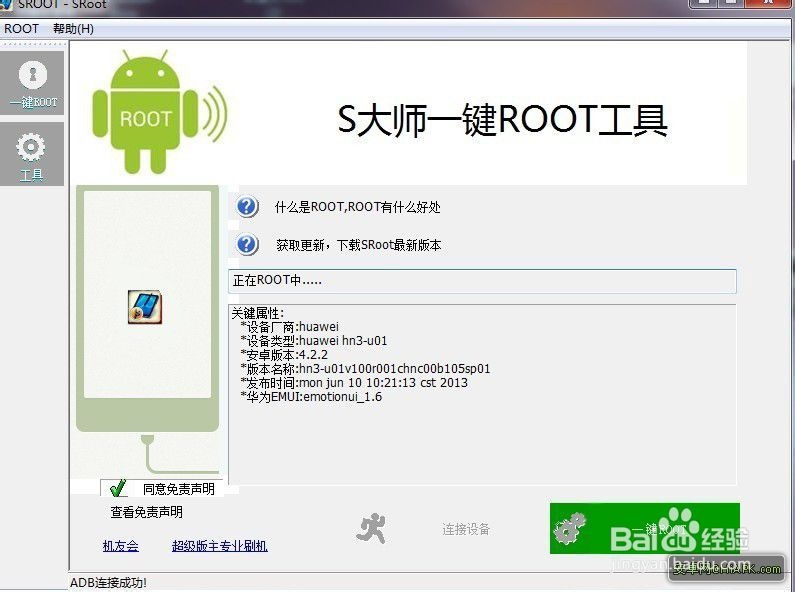Open the 帮助(H) help menu
This screenshot has width=795, height=592.
click(74, 29)
